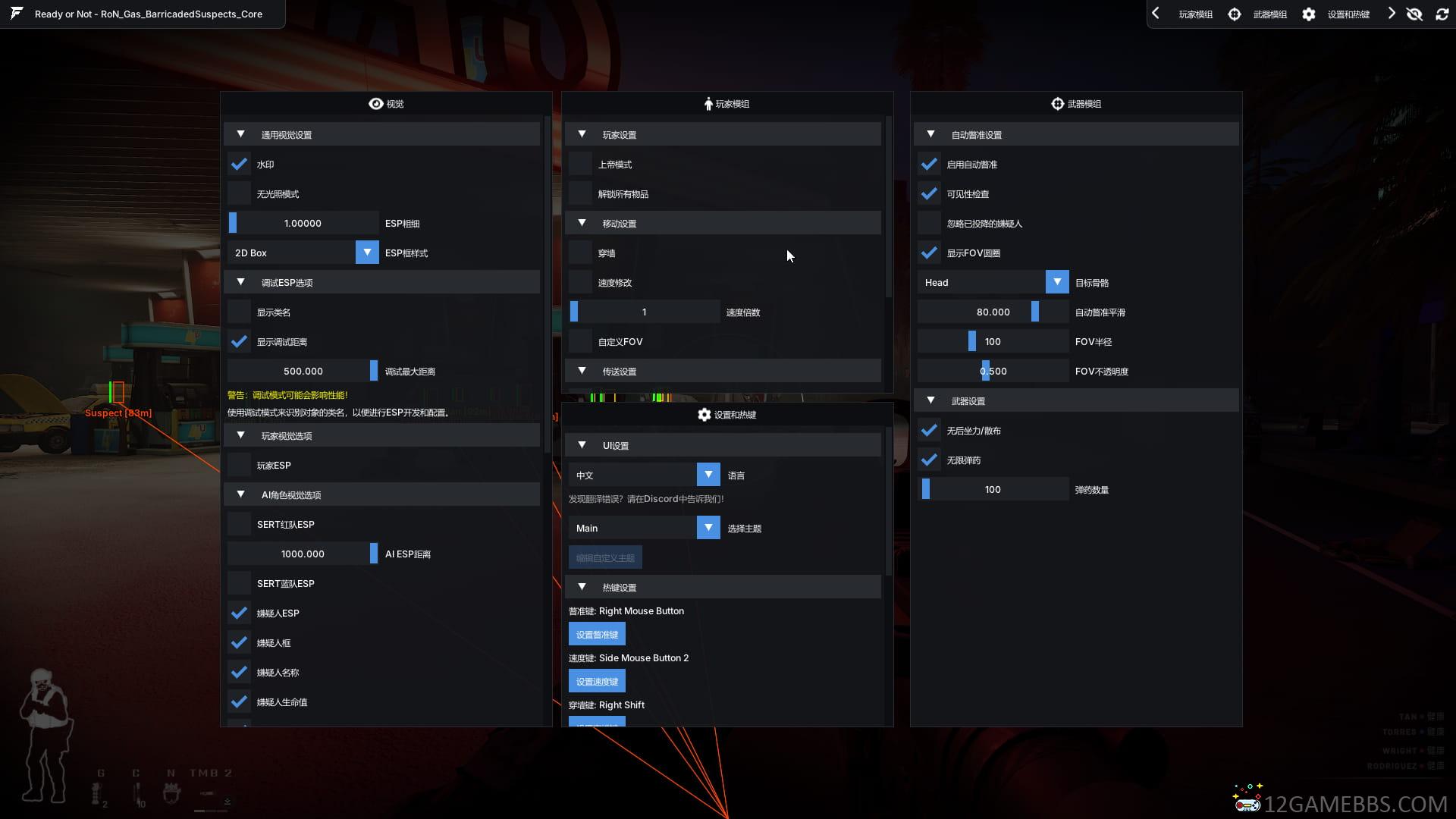Enable 忽略已投降的嫌疑人 checkbox
Viewport: 1456px width, 819px height.
[929, 223]
